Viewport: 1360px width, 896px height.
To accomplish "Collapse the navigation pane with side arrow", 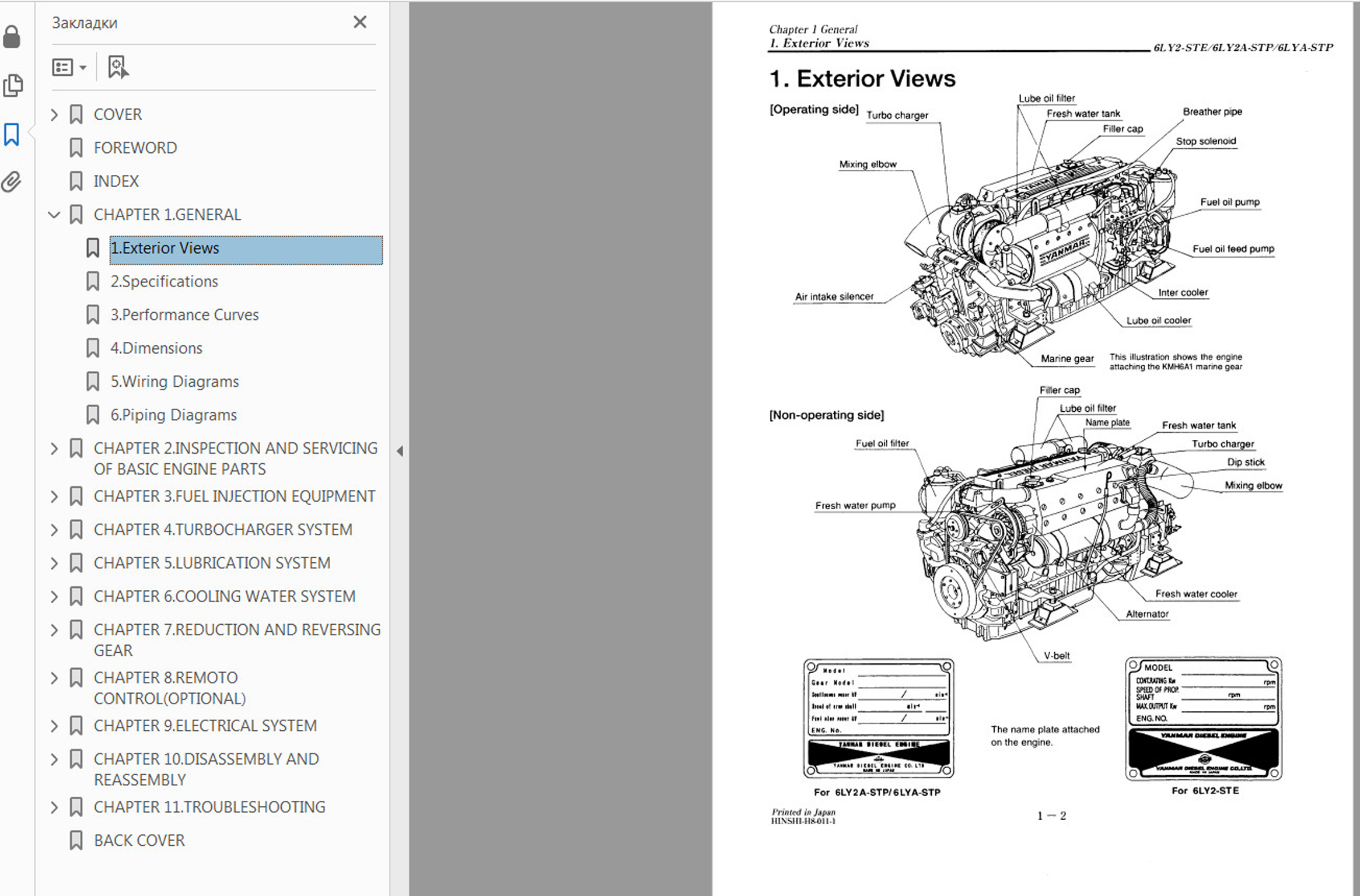I will click(x=400, y=451).
